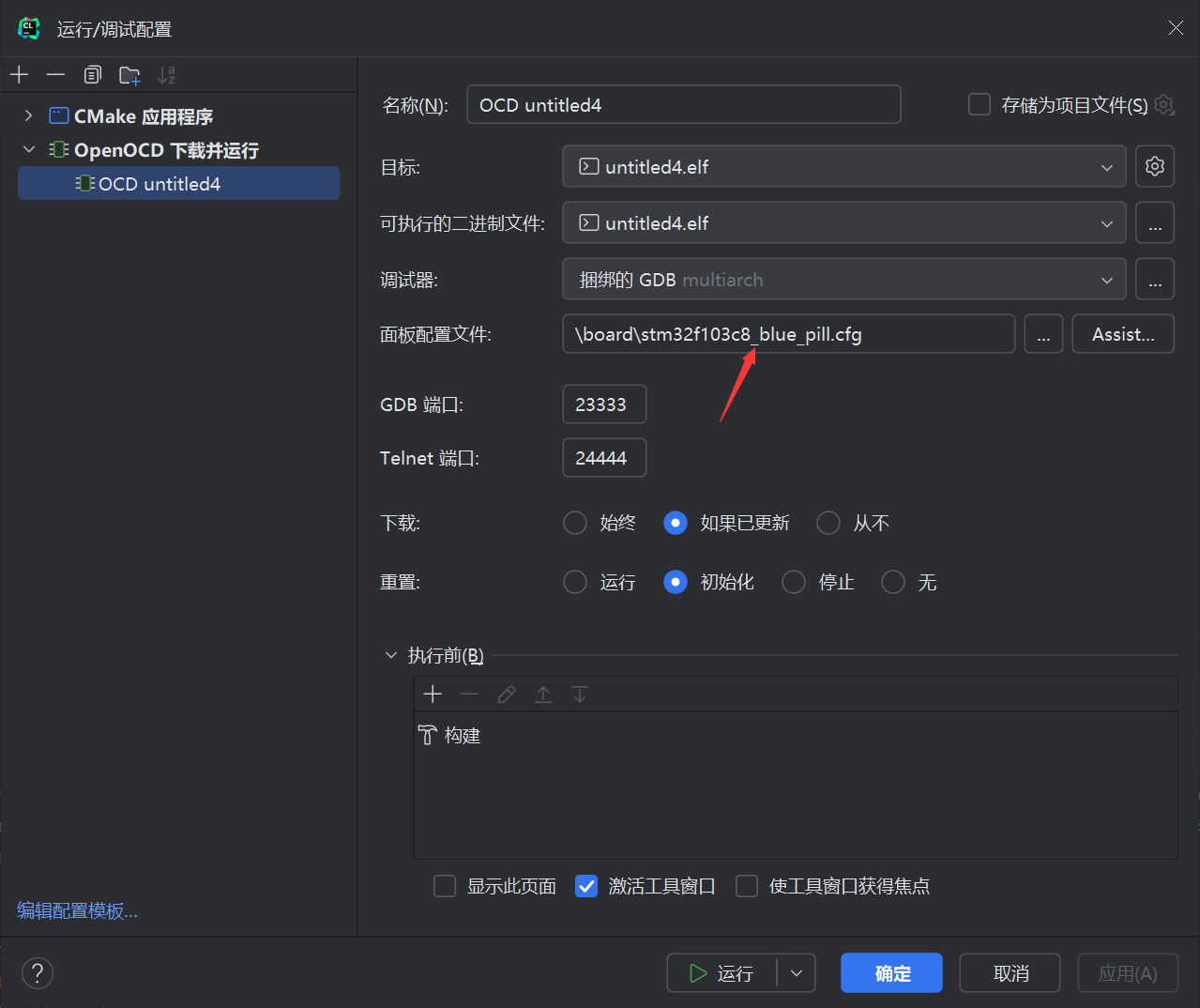The height and width of the screenshot is (1008, 1200).
Task: Add a before-launch task
Action: pos(433,695)
